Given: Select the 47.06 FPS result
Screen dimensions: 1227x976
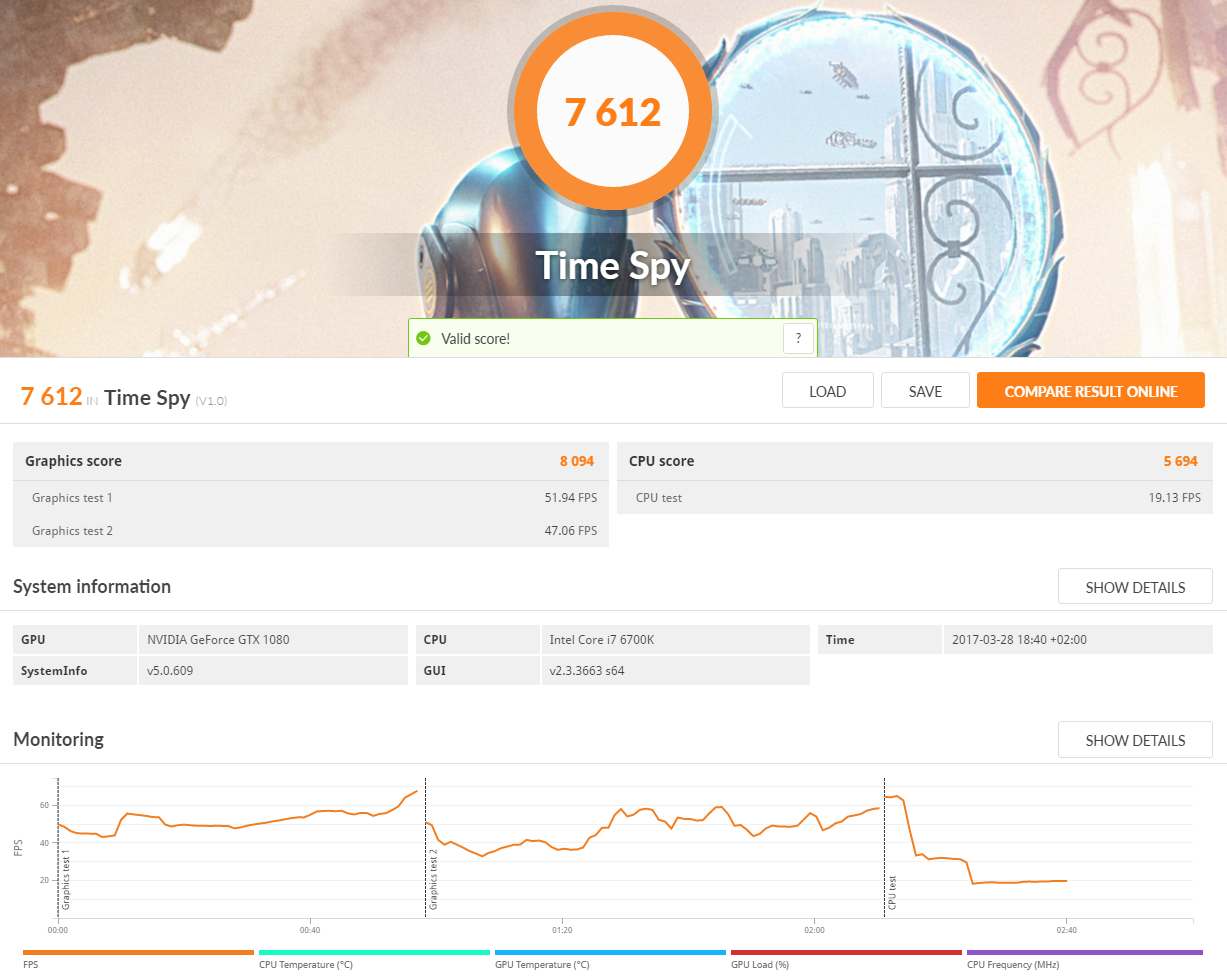Looking at the screenshot, I should (x=570, y=531).
